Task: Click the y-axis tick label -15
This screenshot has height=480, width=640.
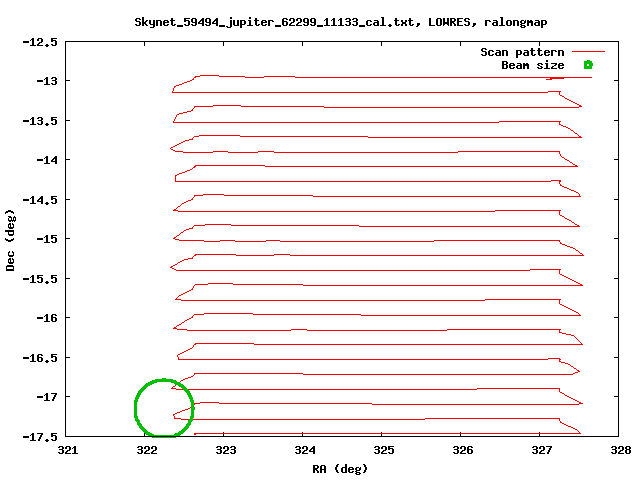Action: coord(47,239)
